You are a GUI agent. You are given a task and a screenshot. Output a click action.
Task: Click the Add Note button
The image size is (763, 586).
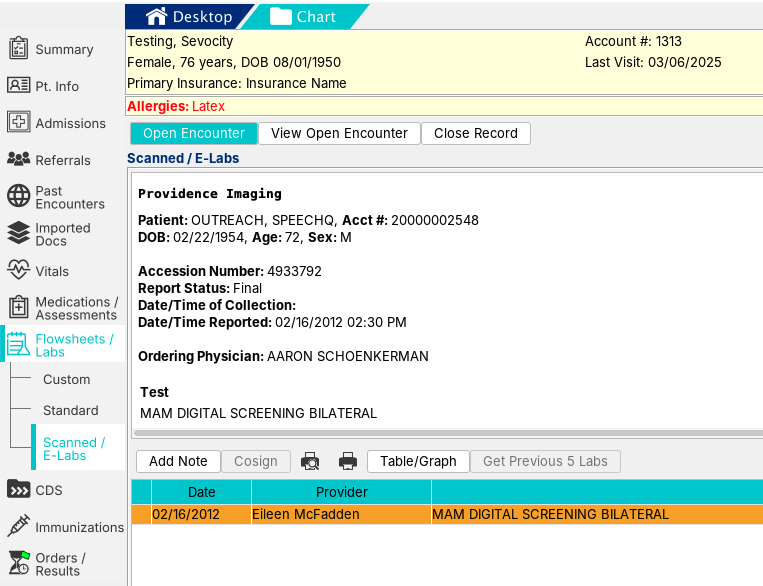pos(178,461)
